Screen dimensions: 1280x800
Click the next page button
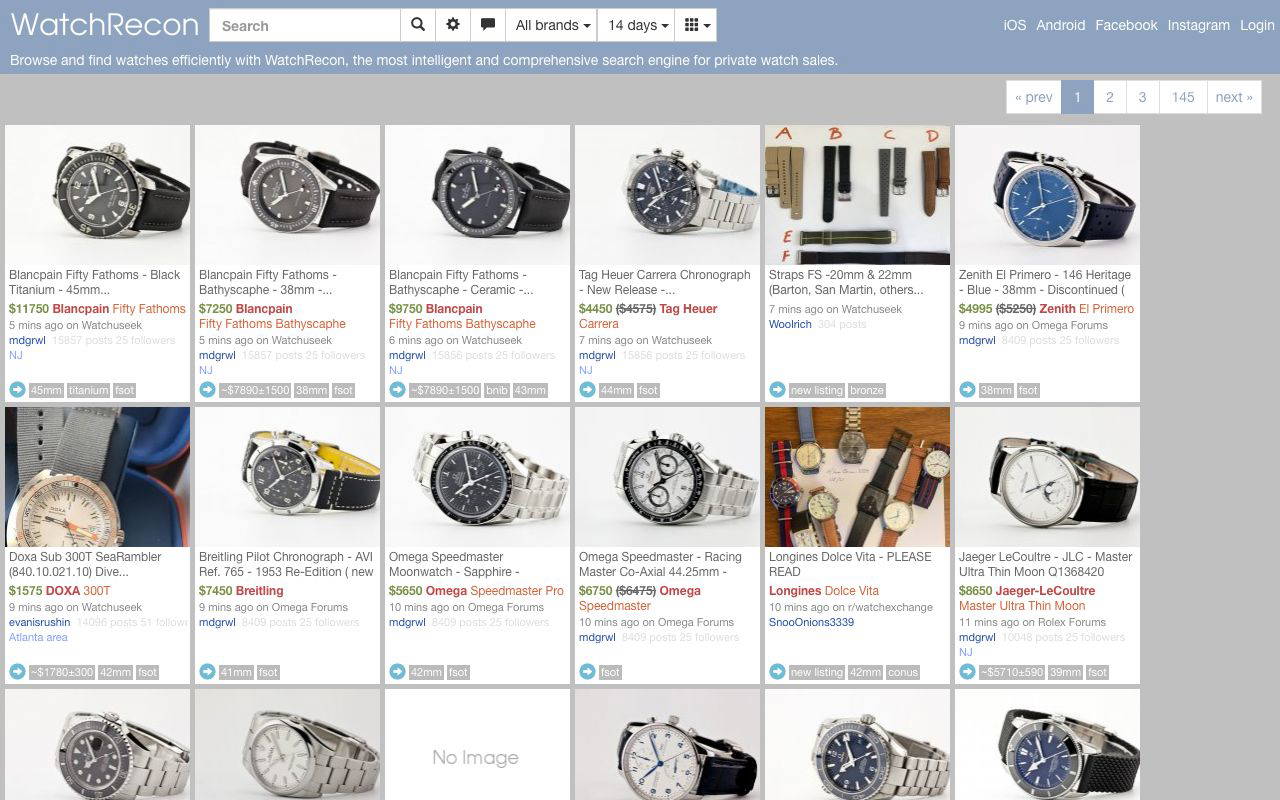click(1234, 97)
